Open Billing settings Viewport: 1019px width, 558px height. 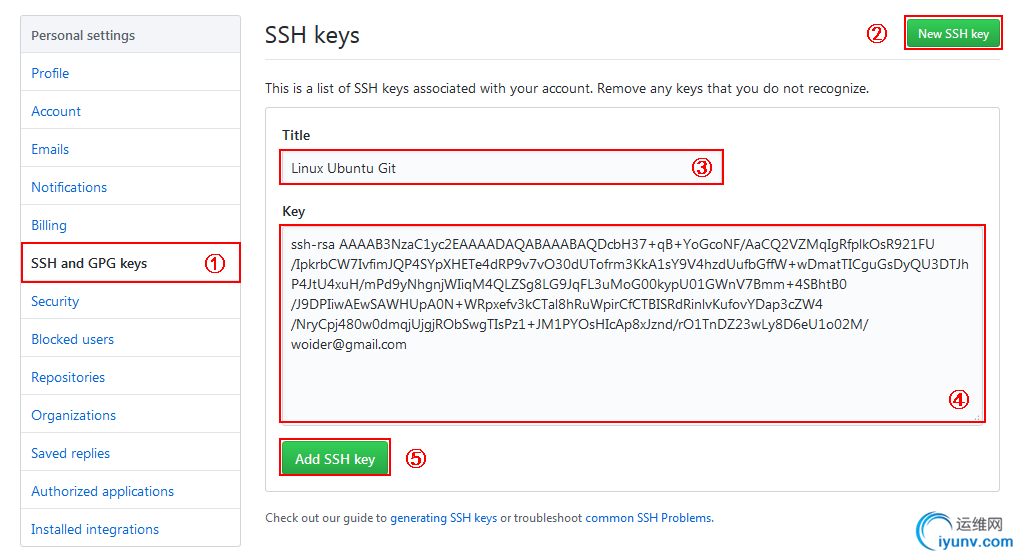(x=49, y=225)
